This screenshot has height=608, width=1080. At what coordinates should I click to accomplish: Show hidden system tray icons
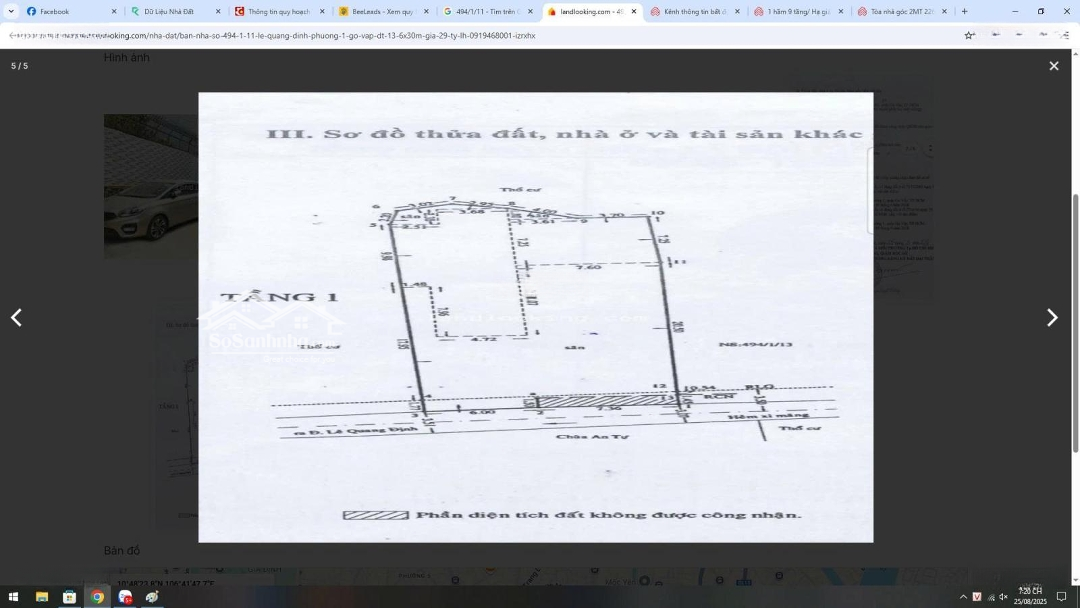963,597
